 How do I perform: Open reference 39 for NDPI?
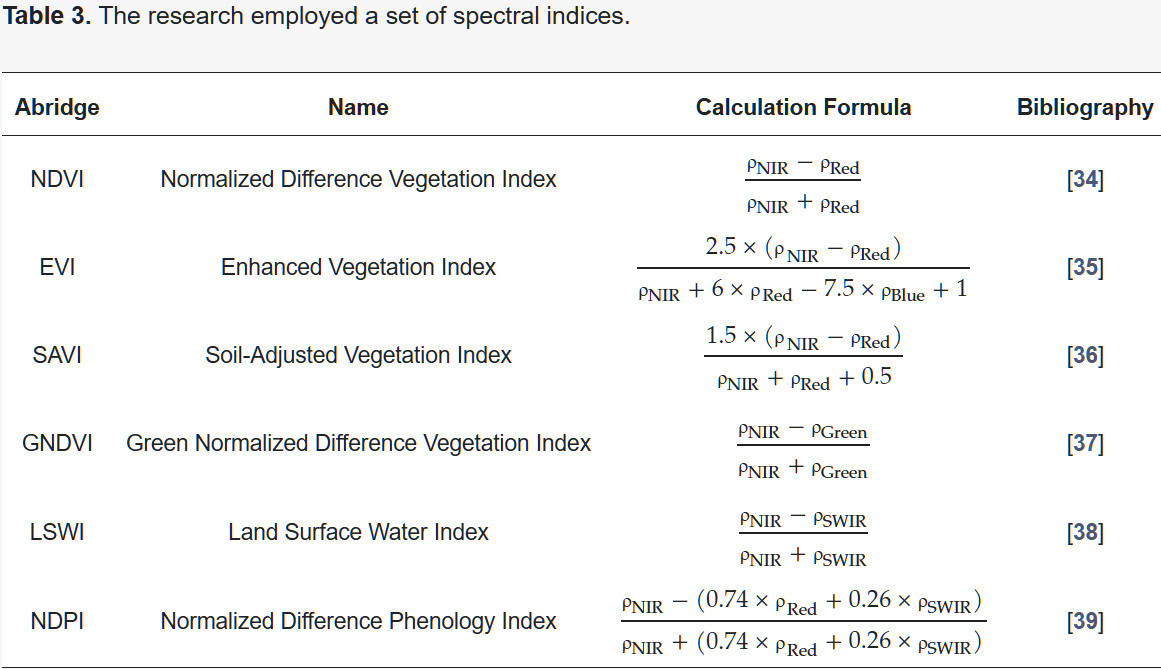pos(1085,621)
